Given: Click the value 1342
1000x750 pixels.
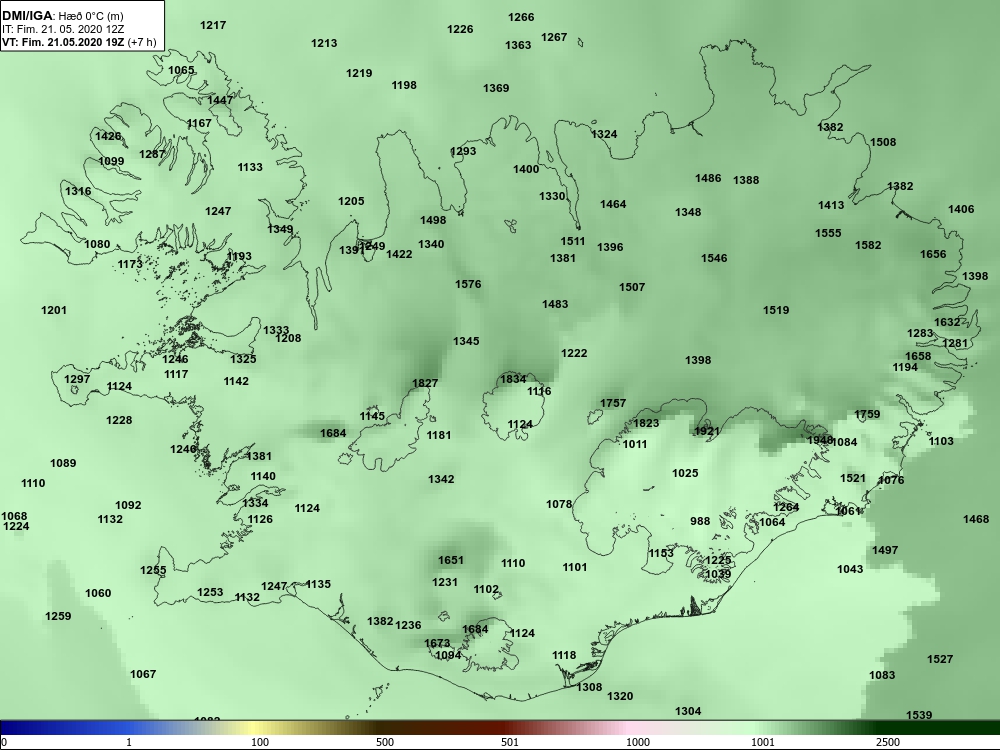Looking at the screenshot, I should pyautogui.click(x=441, y=479).
